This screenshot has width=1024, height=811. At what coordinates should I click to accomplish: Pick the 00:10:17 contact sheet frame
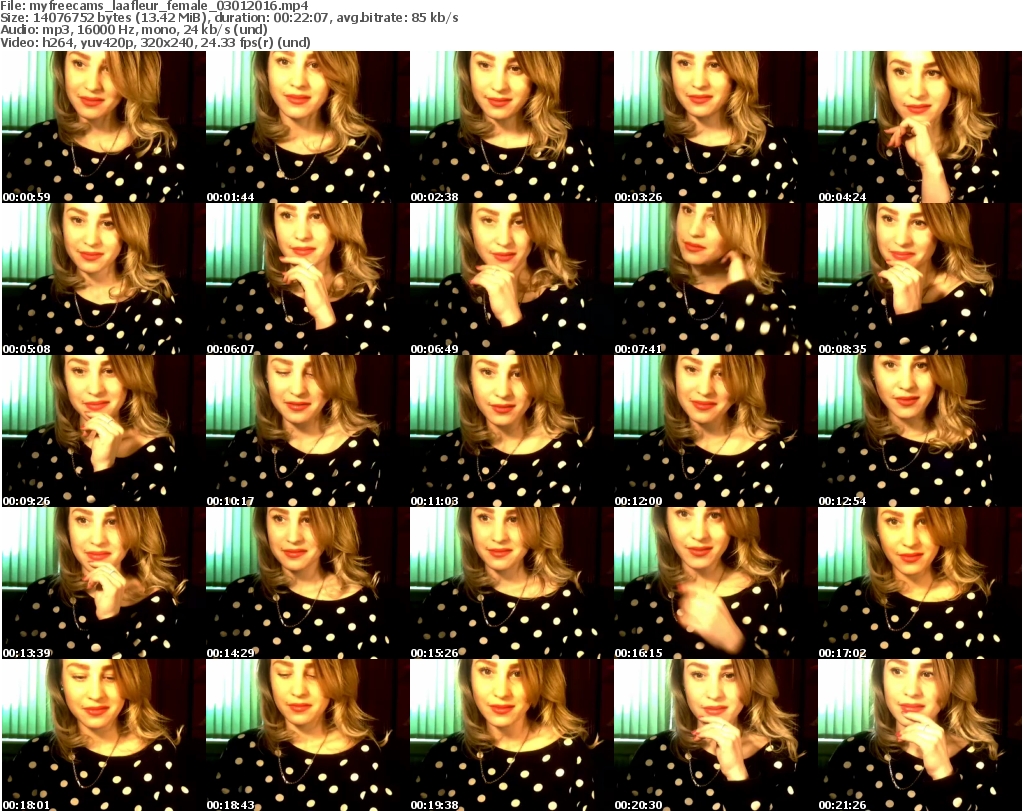pyautogui.click(x=308, y=431)
